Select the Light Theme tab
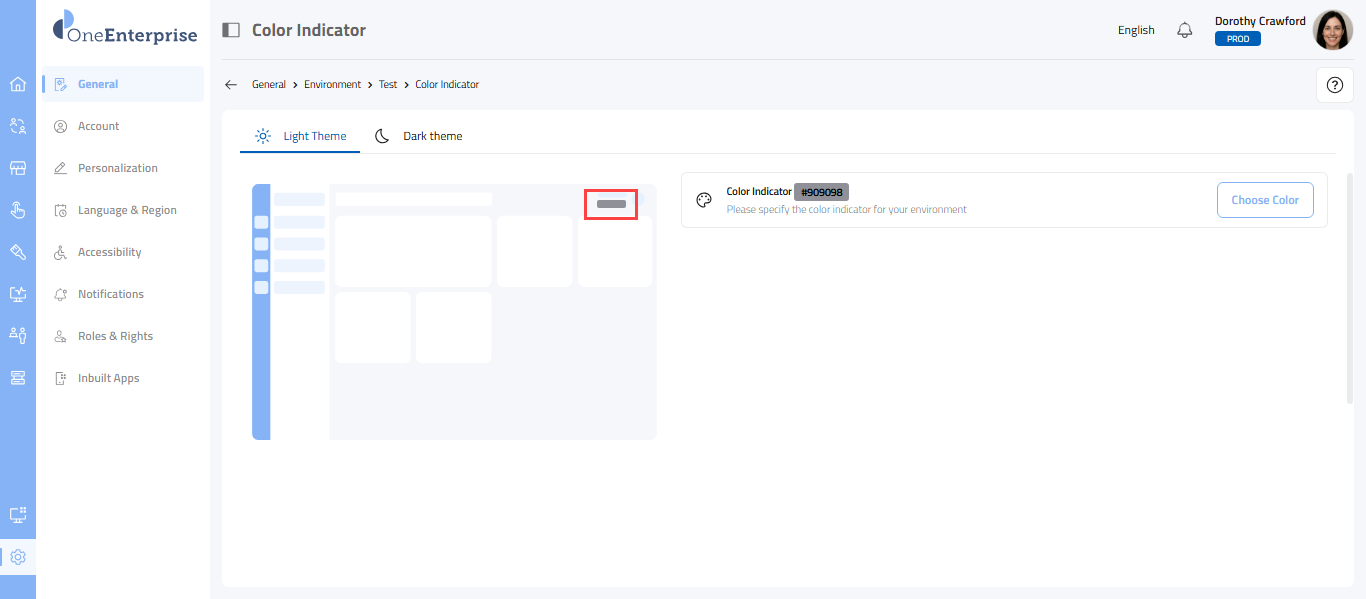 (300, 136)
